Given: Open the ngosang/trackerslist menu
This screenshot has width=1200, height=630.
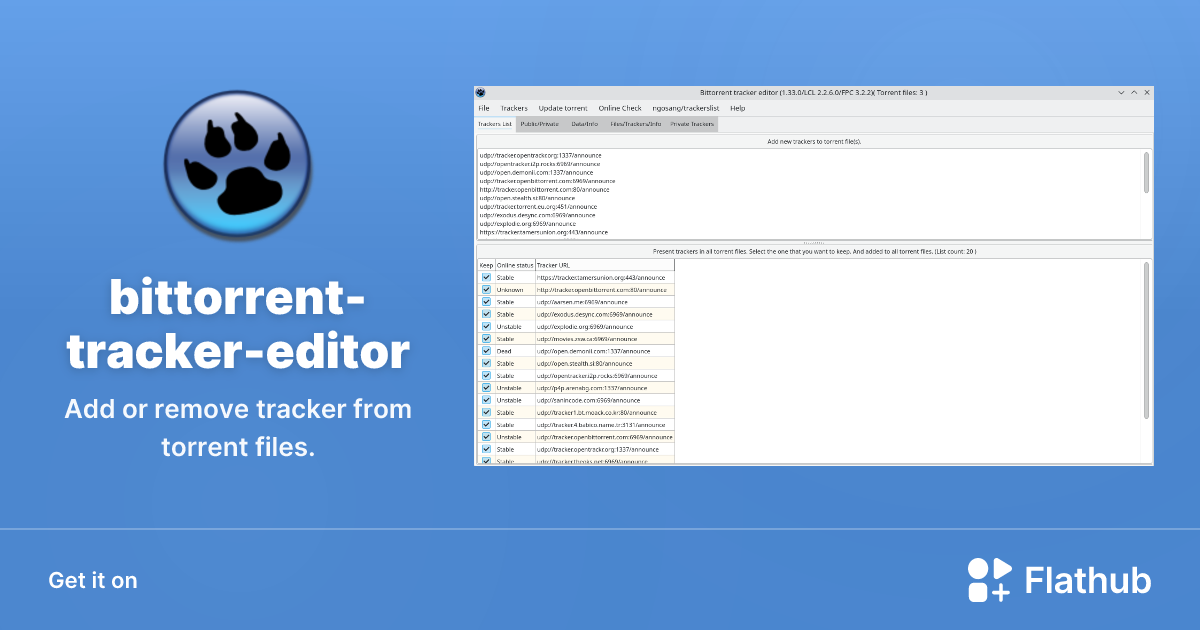Looking at the screenshot, I should [685, 108].
